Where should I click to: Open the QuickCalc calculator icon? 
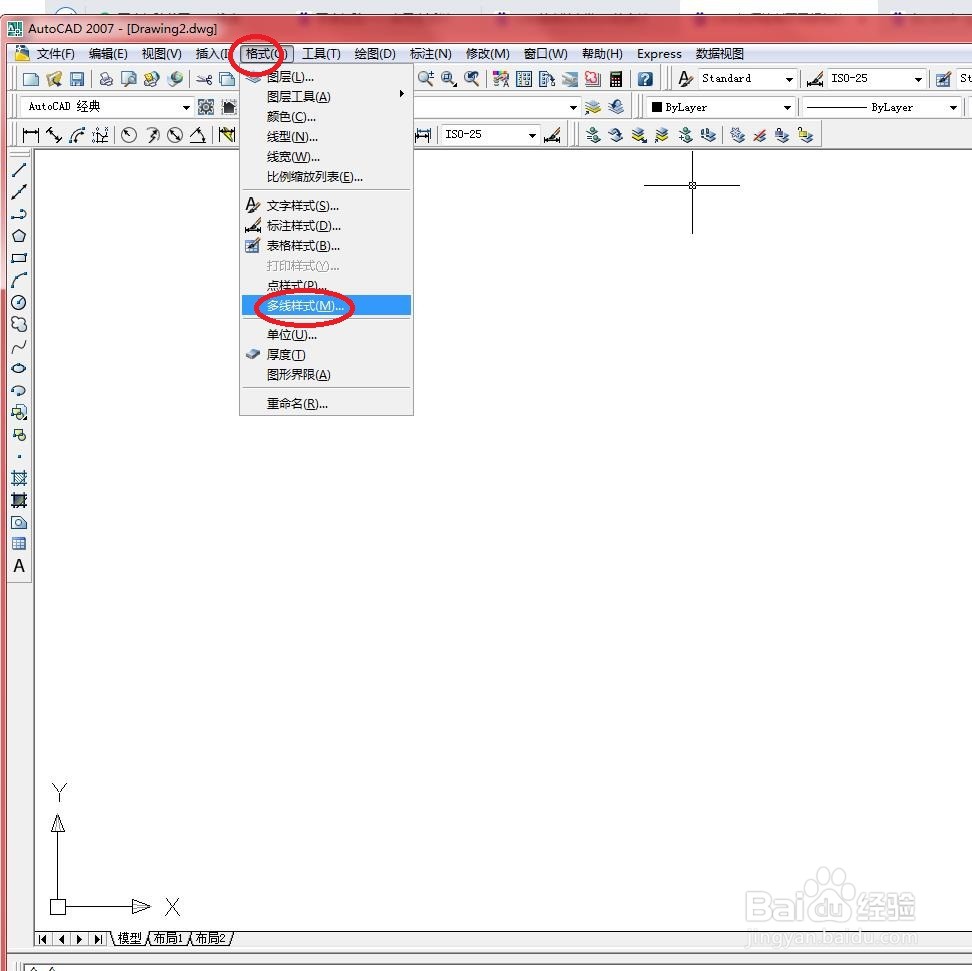[616, 79]
